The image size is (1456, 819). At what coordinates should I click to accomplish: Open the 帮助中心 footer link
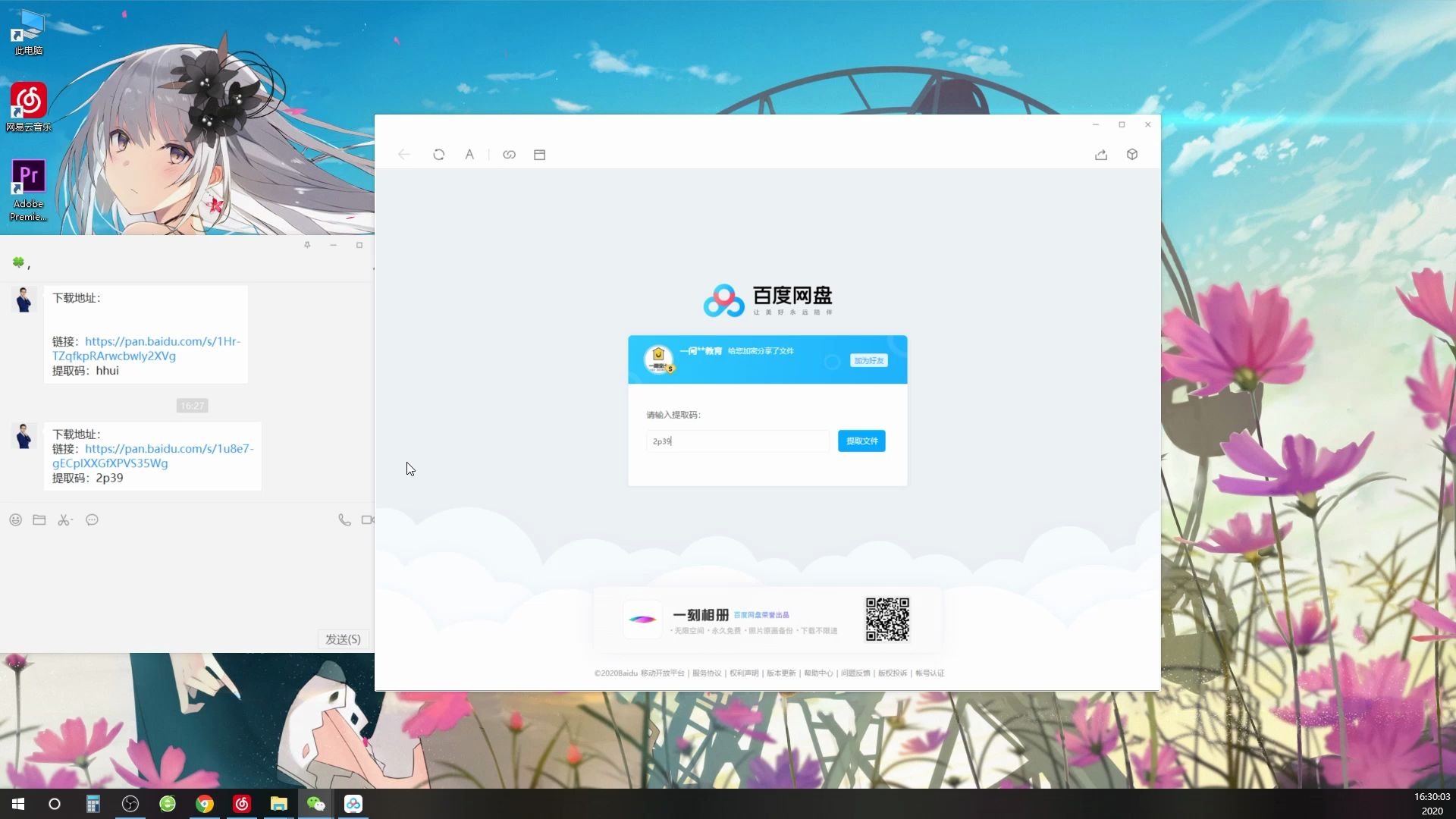click(818, 673)
